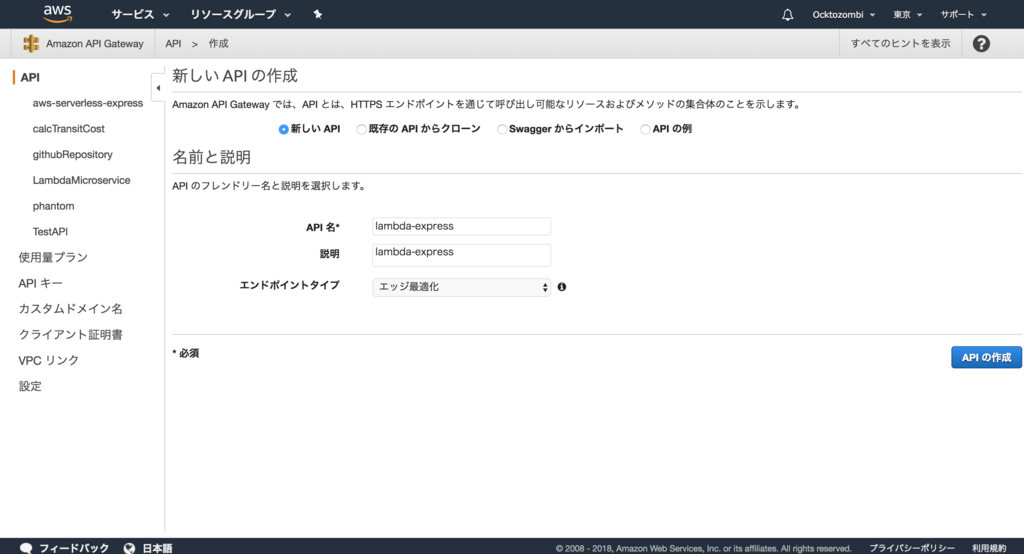Click the * 必須 note

(x=186, y=353)
